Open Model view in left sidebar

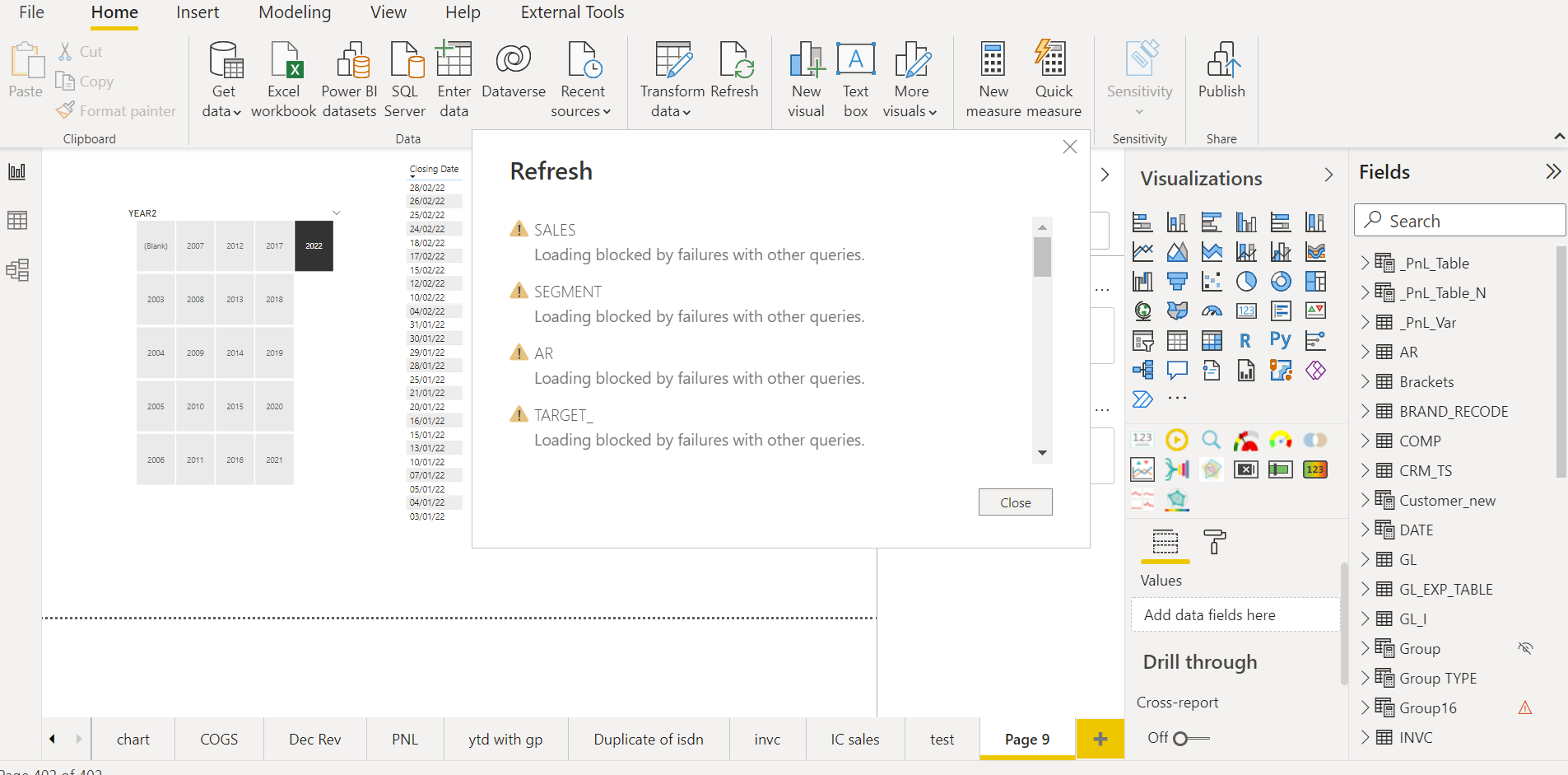point(17,270)
